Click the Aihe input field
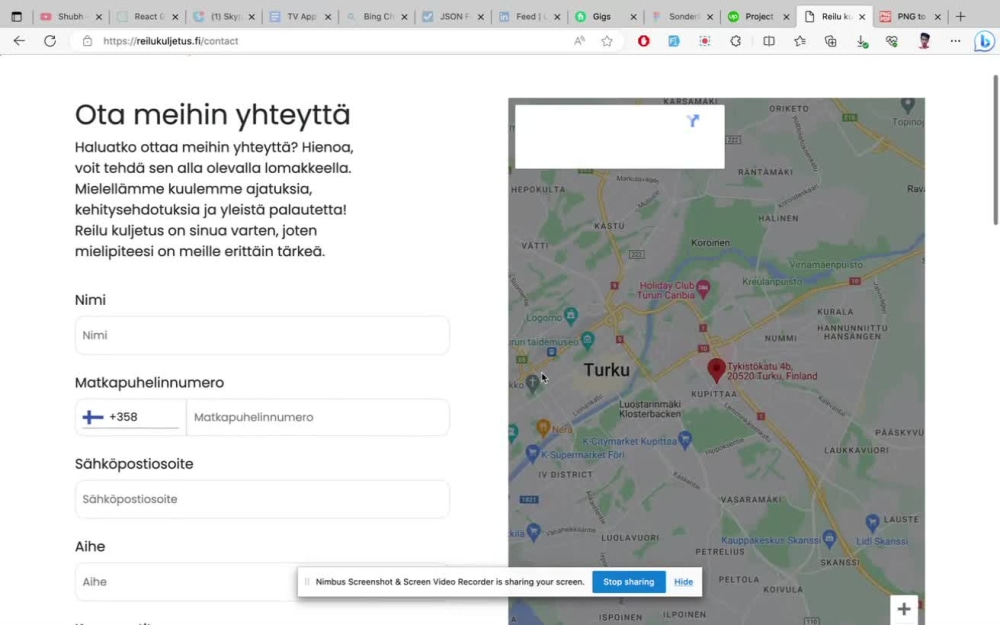Image resolution: width=1000 pixels, height=625 pixels. coord(262,582)
